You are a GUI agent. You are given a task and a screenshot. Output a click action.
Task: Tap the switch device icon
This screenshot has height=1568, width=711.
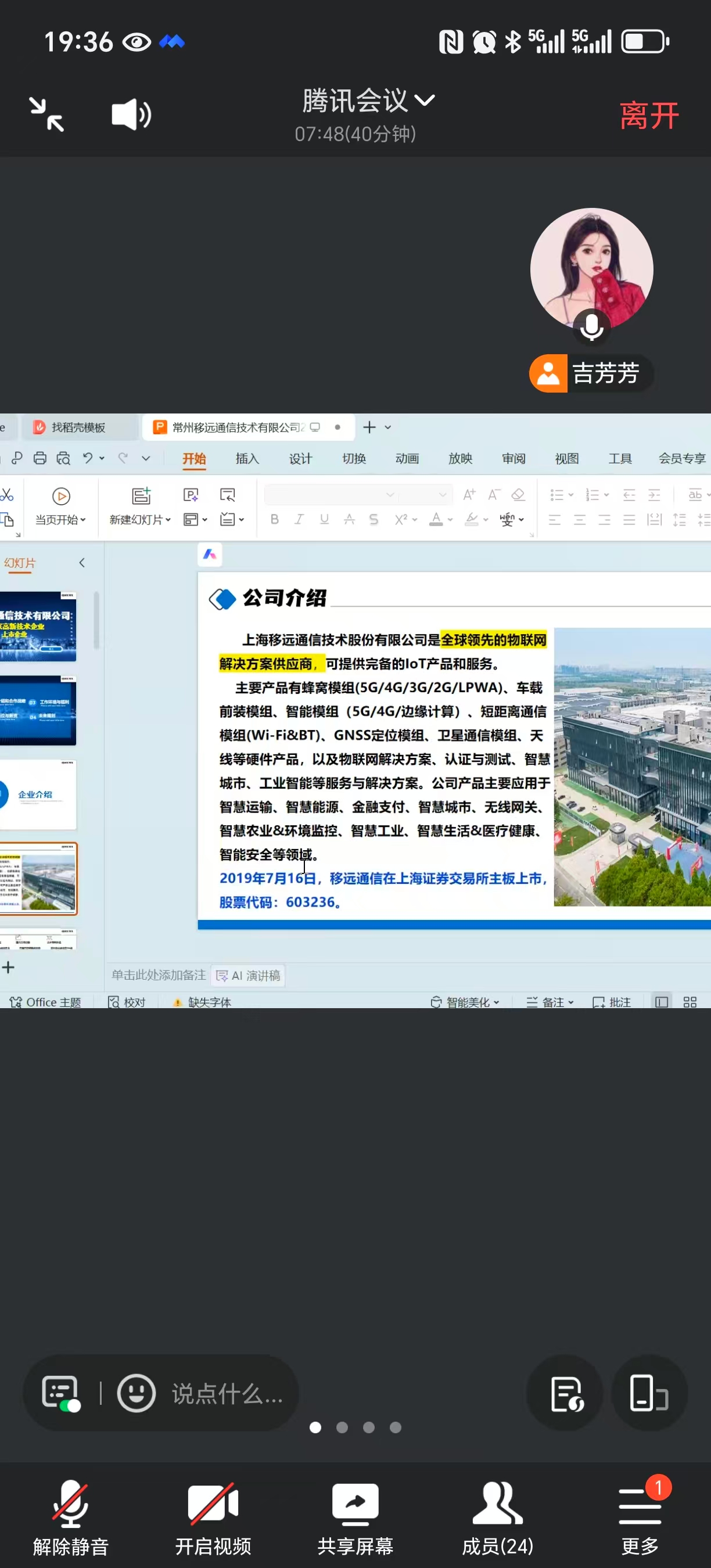(x=648, y=1393)
